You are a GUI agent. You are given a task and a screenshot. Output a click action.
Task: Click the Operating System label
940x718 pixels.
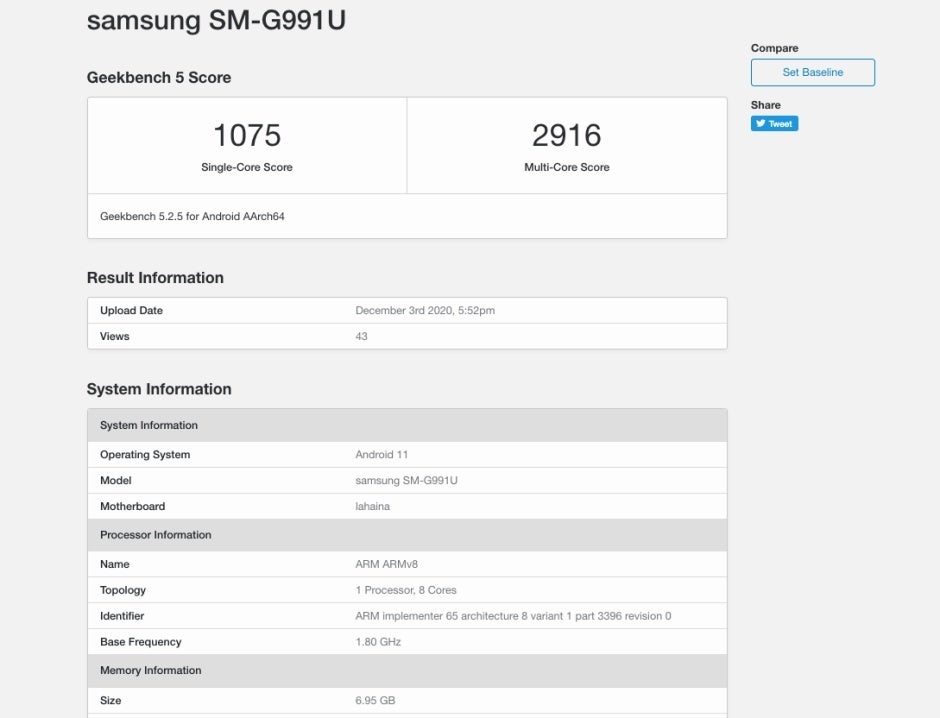click(145, 454)
